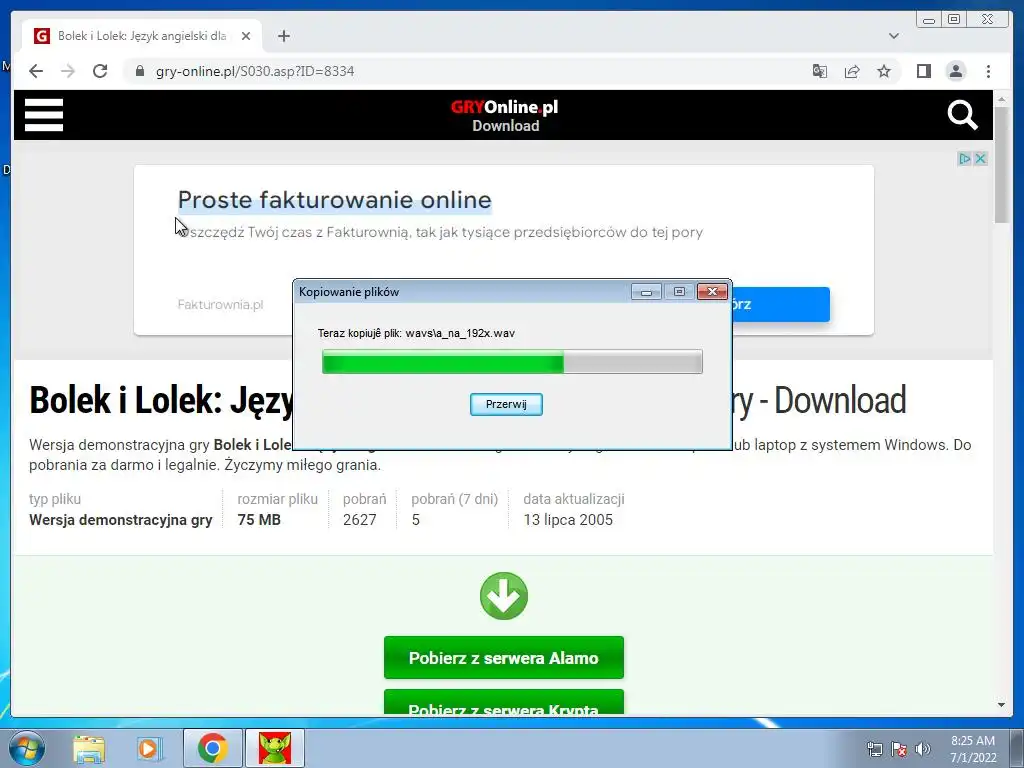Click the GRYOnline.pl logo

click(x=504, y=107)
